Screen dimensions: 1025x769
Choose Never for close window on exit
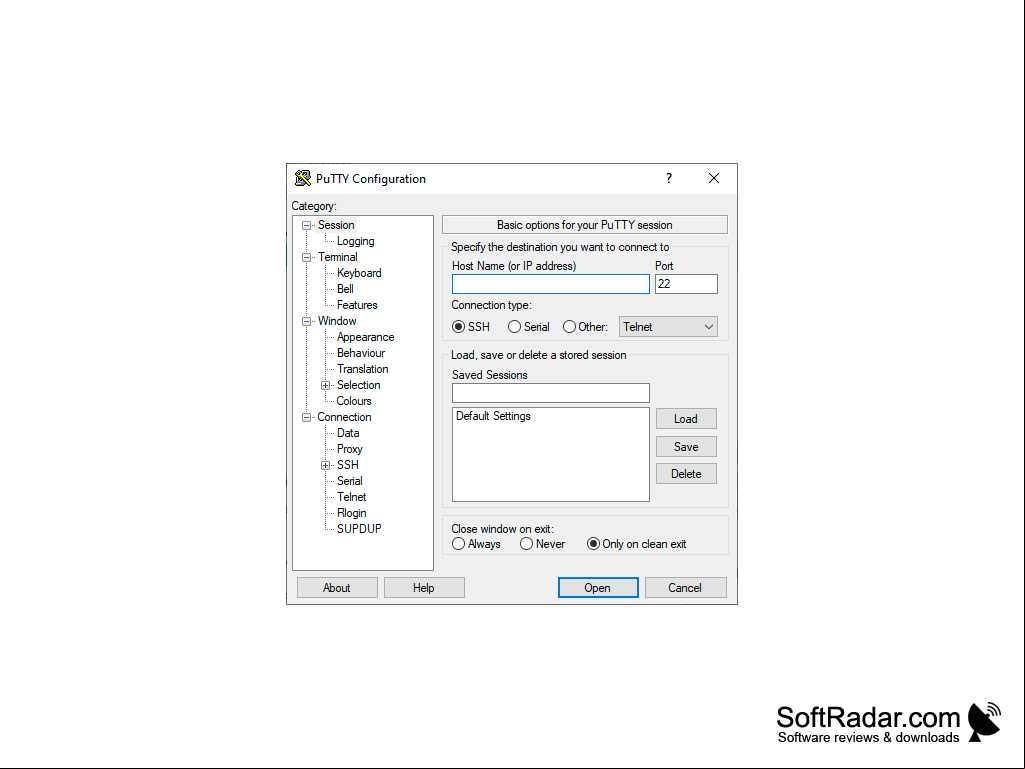(x=526, y=544)
